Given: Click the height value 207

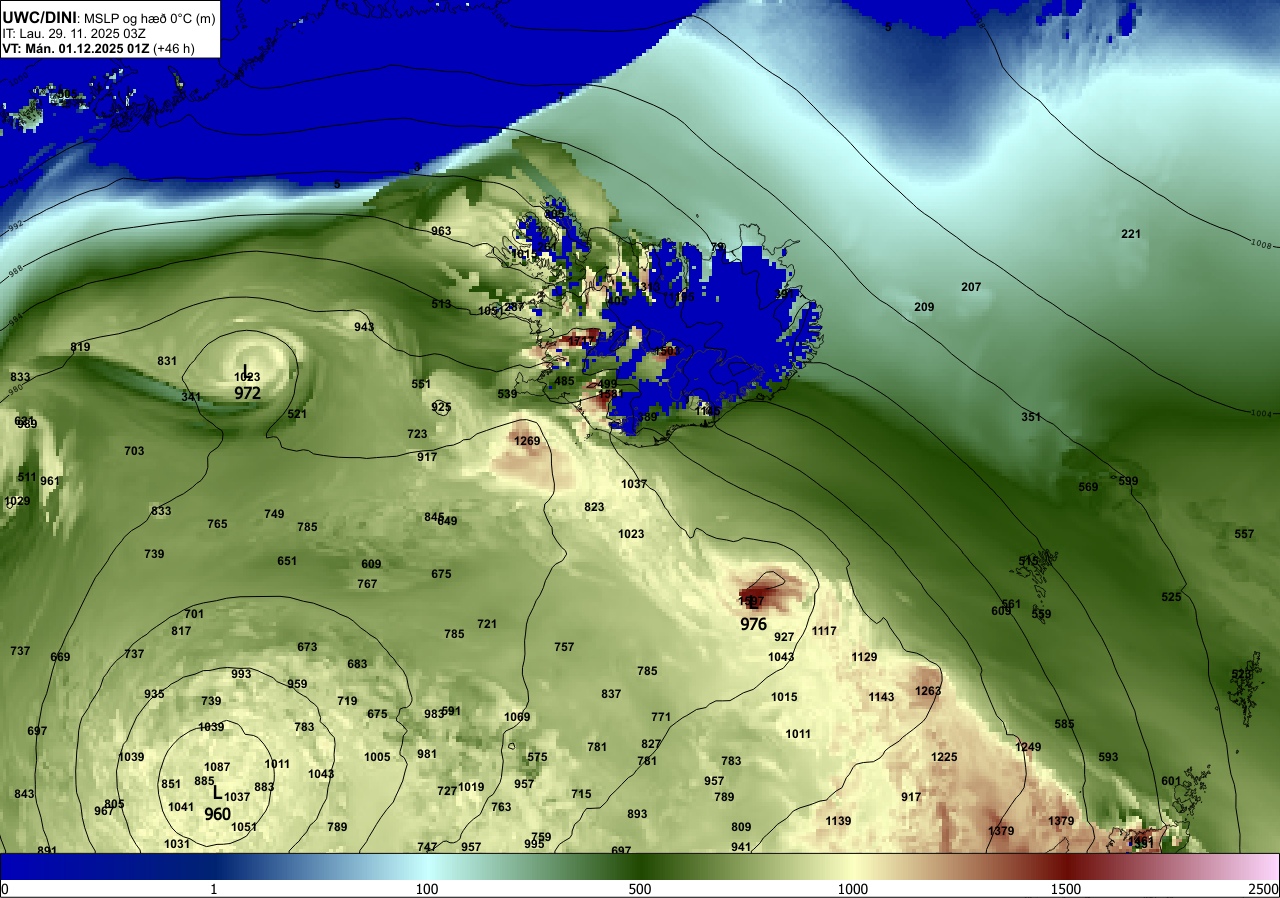Looking at the screenshot, I should (971, 287).
